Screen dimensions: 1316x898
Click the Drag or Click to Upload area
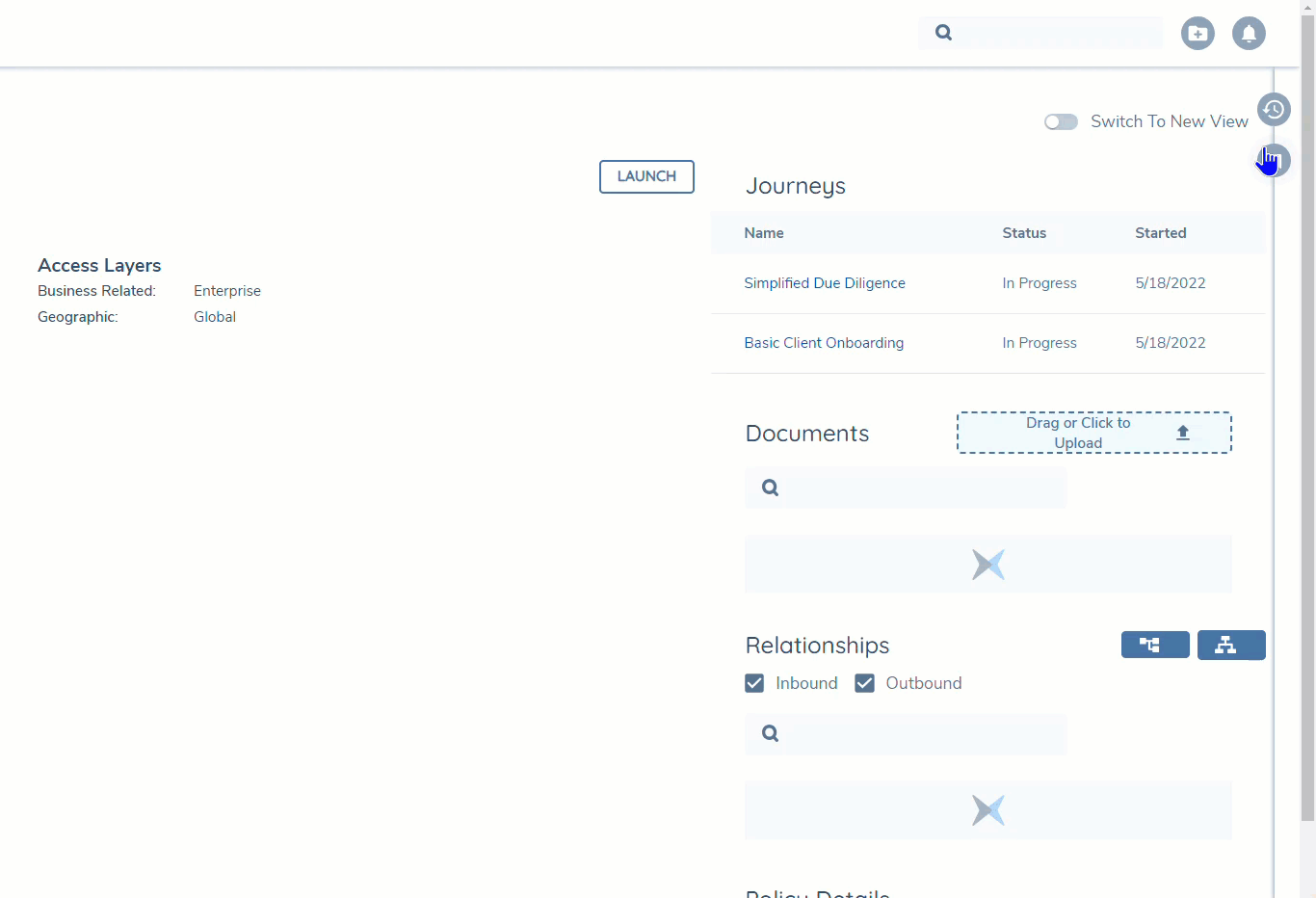tap(1077, 433)
